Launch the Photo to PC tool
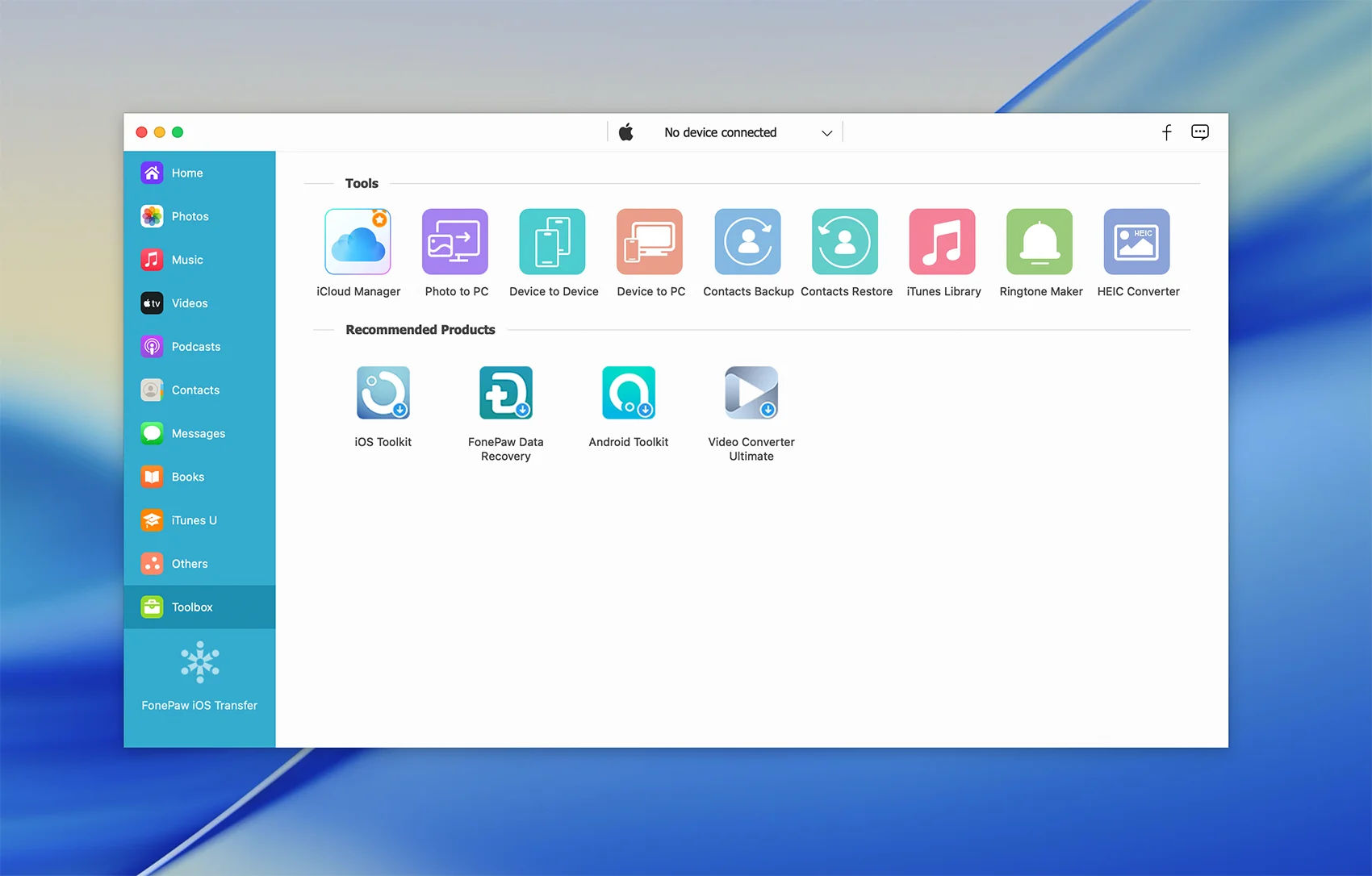 pos(455,242)
